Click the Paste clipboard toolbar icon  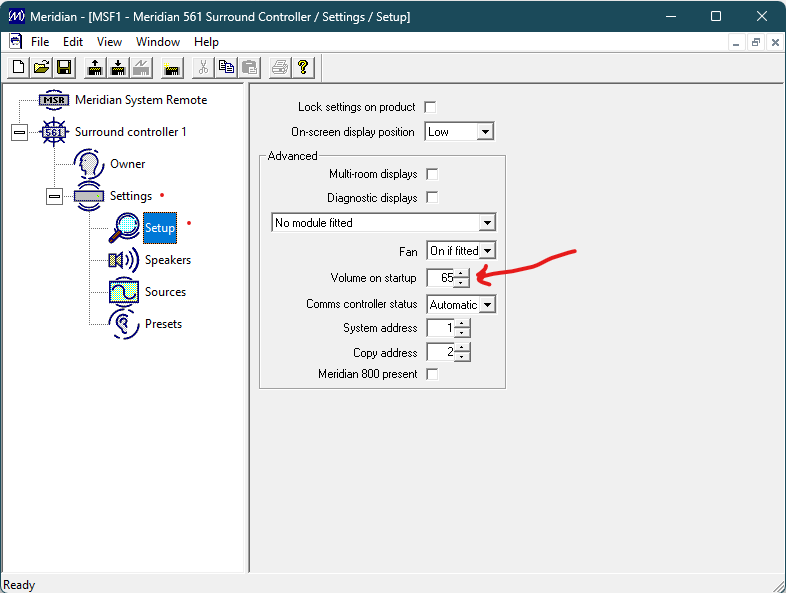[249, 67]
